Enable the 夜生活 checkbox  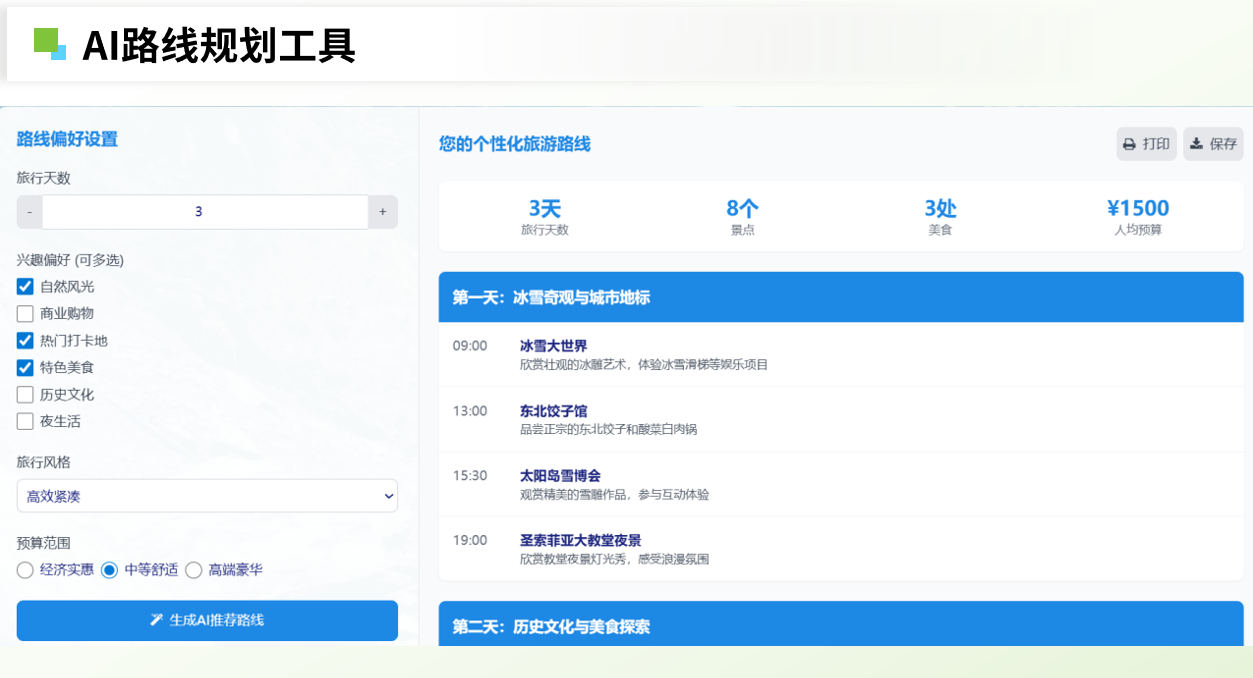pos(22,421)
